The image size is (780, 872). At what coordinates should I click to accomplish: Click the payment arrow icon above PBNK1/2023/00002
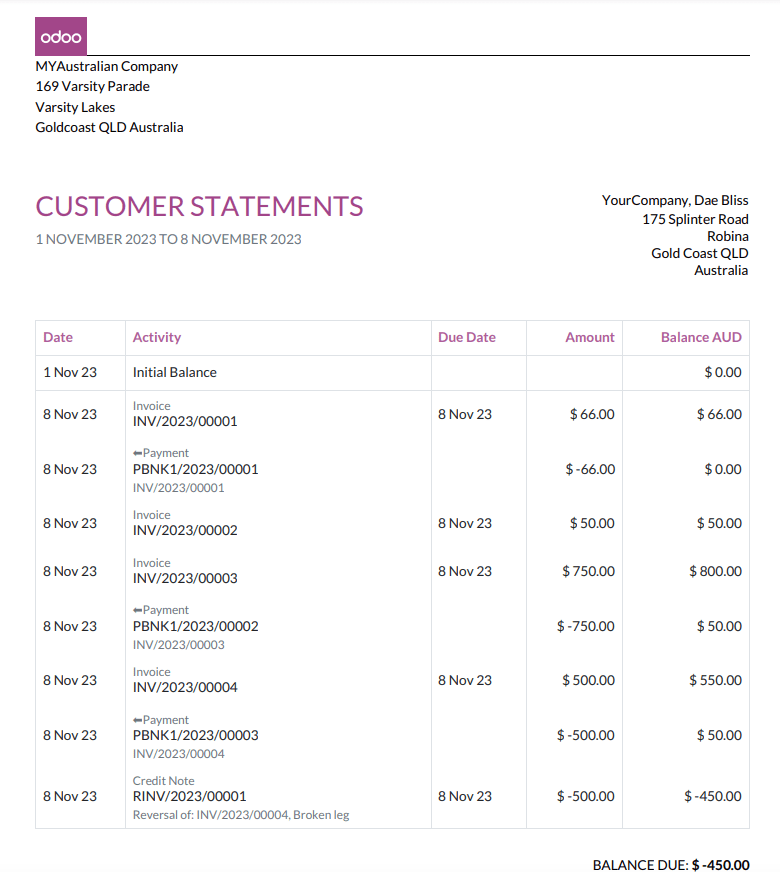137,610
